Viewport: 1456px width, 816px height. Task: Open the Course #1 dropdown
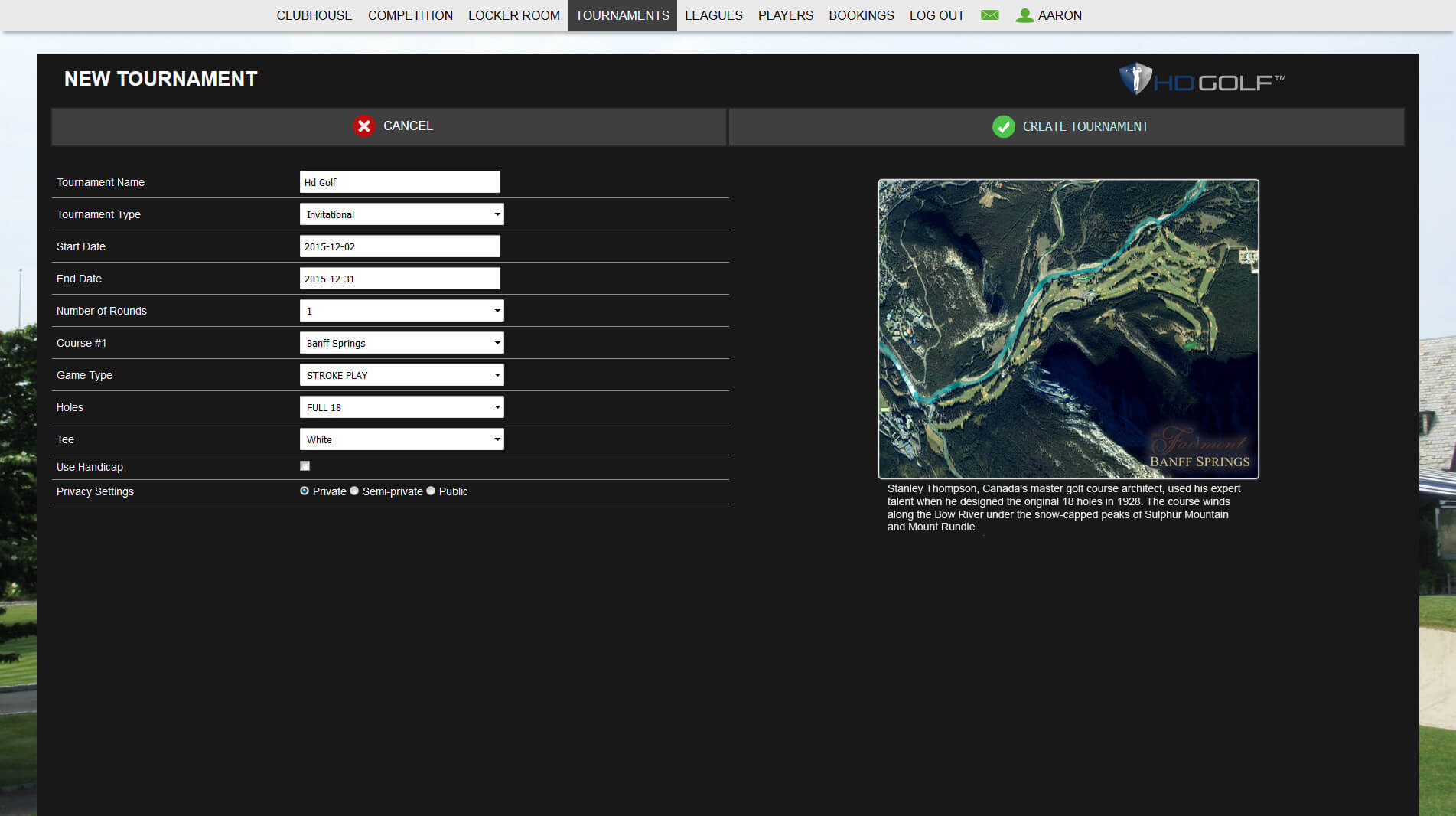(x=401, y=343)
